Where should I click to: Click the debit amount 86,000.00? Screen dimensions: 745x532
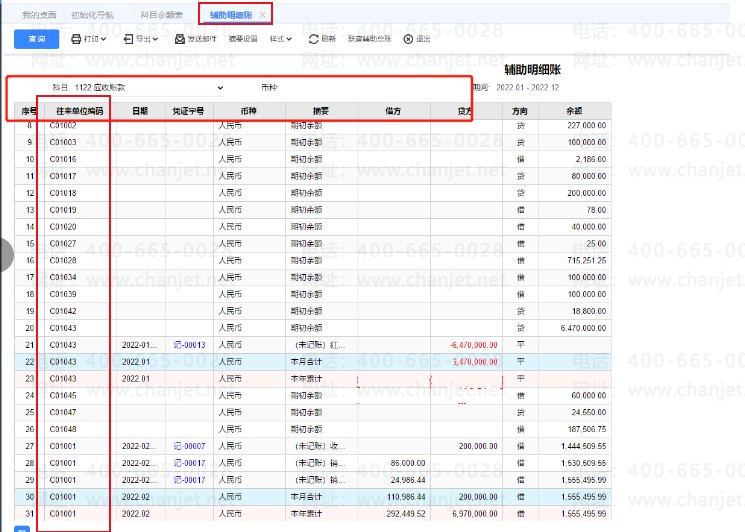click(408, 463)
